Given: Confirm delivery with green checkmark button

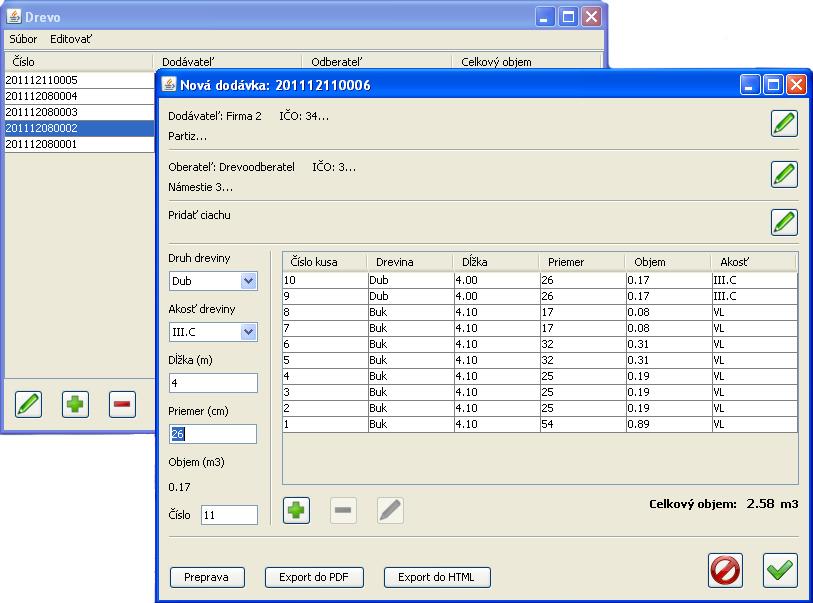Looking at the screenshot, I should 780,570.
